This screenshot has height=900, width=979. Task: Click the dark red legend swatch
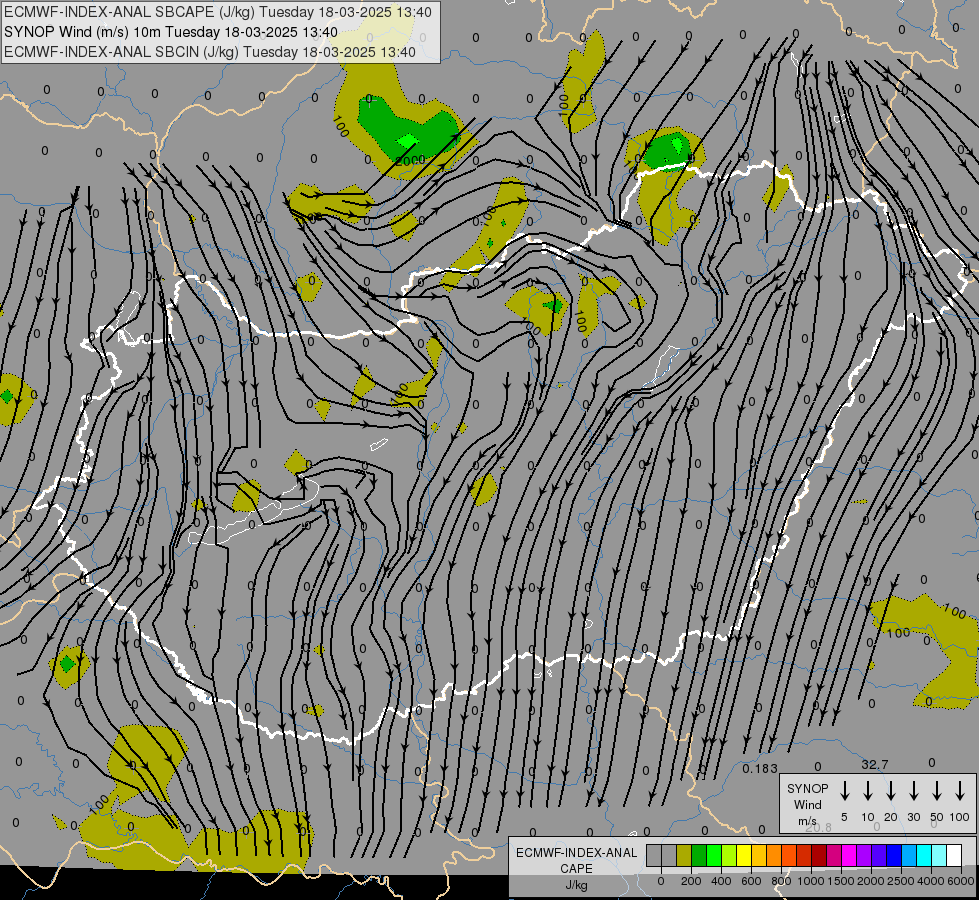click(819, 855)
